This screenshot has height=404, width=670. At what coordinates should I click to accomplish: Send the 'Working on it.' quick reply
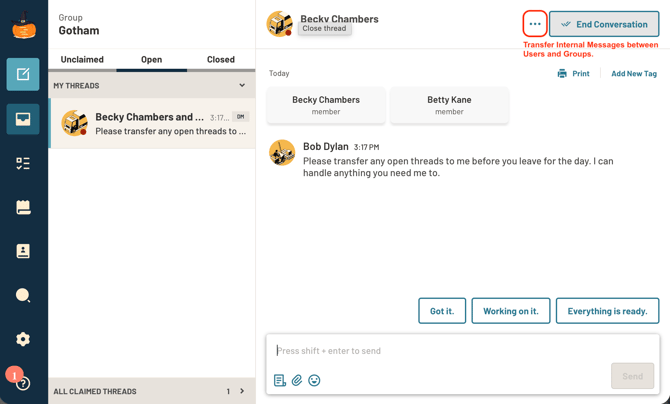click(511, 311)
